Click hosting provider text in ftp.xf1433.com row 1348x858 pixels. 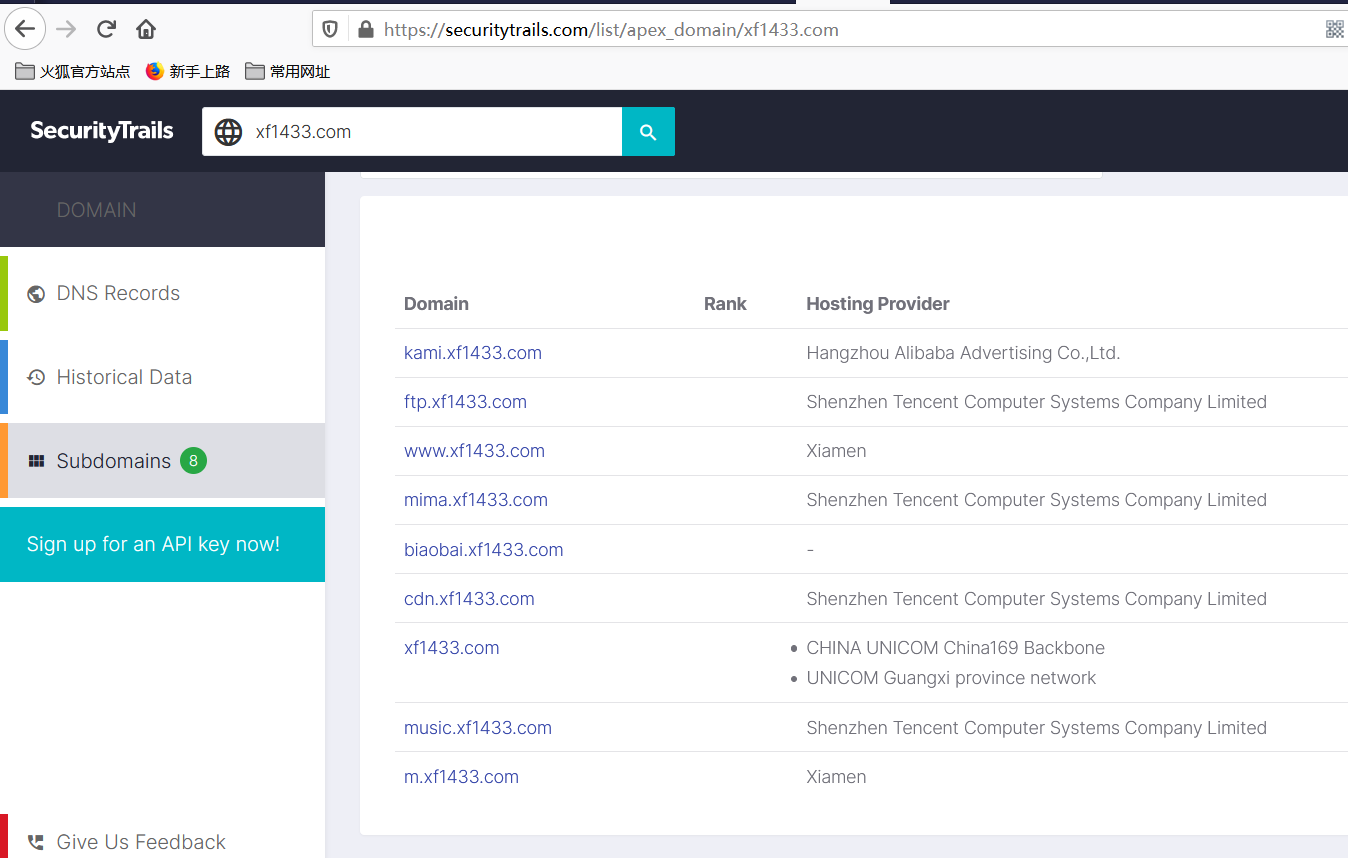(1036, 402)
